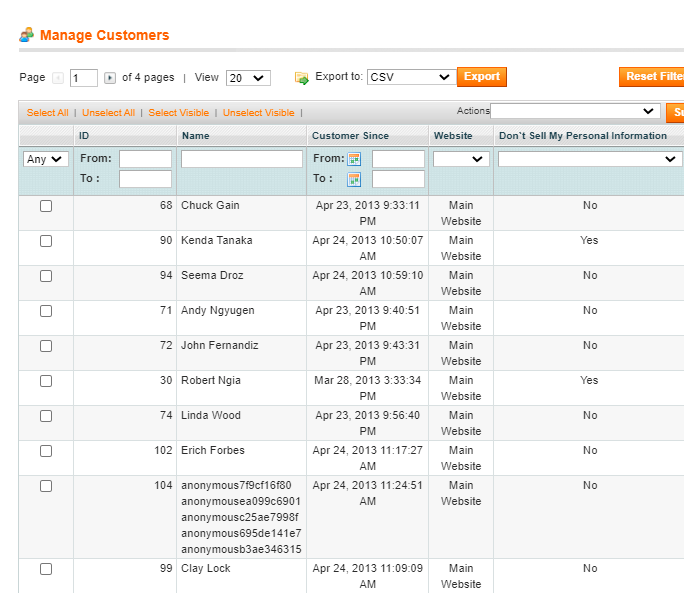Sort by Customer Since column header
The image size is (684, 593).
coord(350,136)
